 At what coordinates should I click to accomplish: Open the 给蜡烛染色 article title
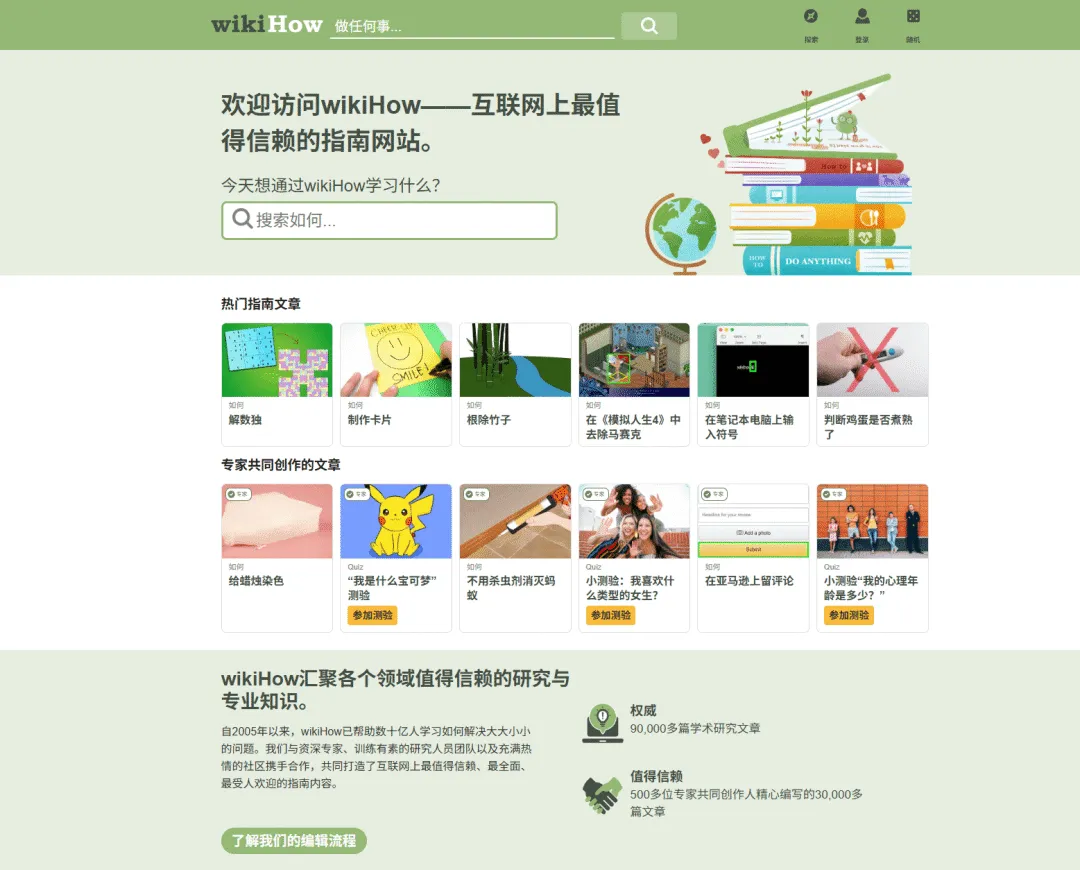(x=256, y=581)
